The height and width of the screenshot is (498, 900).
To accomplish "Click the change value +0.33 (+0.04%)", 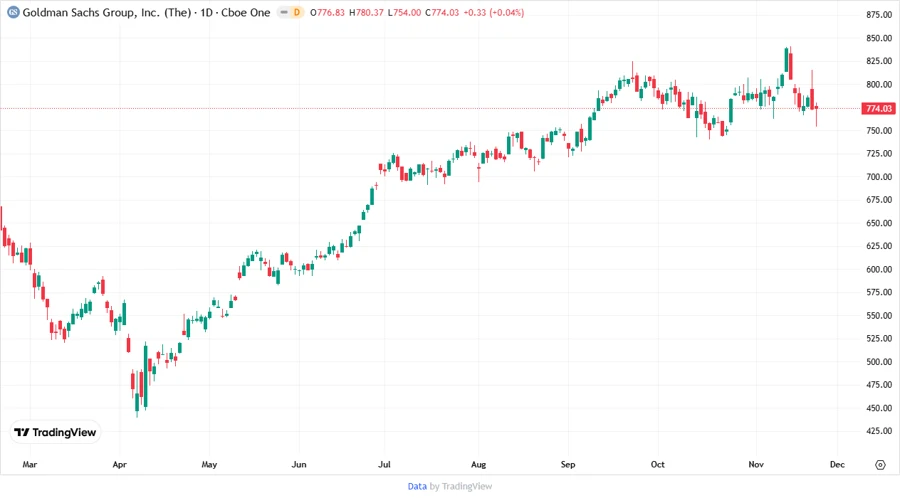I will pyautogui.click(x=494, y=12).
